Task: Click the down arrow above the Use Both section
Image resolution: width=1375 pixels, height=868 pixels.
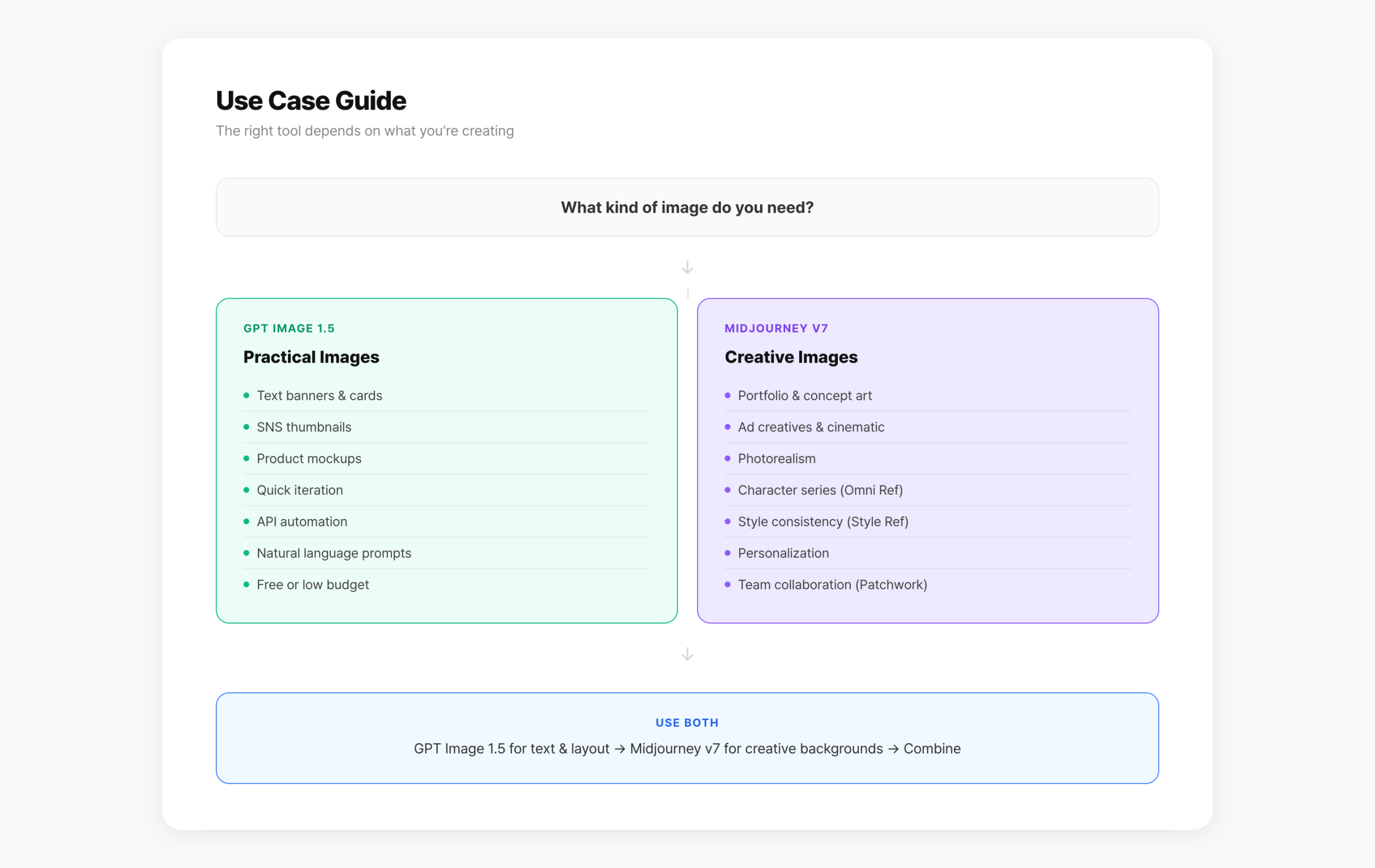Action: tap(687, 654)
